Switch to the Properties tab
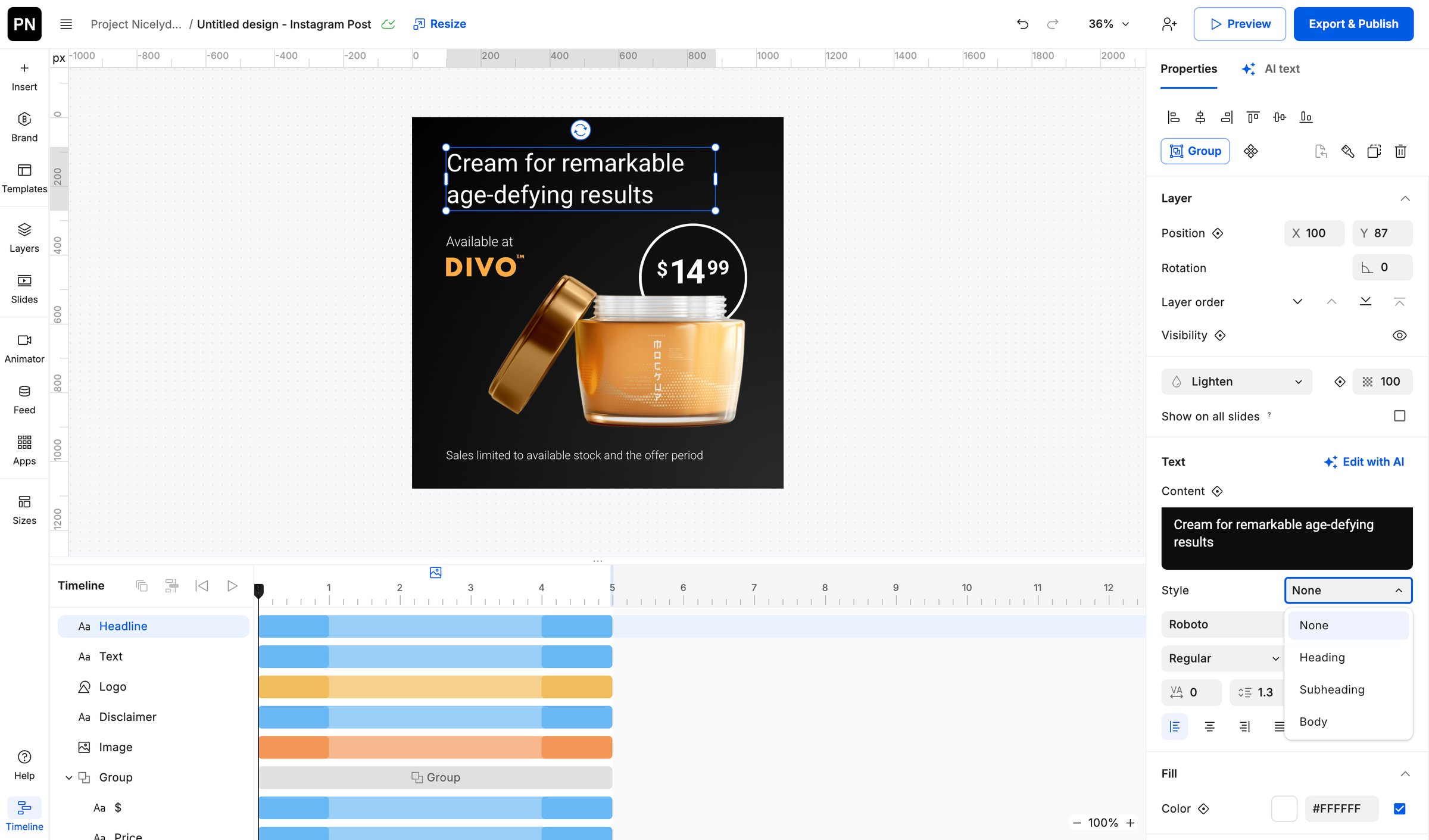Viewport: 1429px width, 840px height. [x=1188, y=69]
